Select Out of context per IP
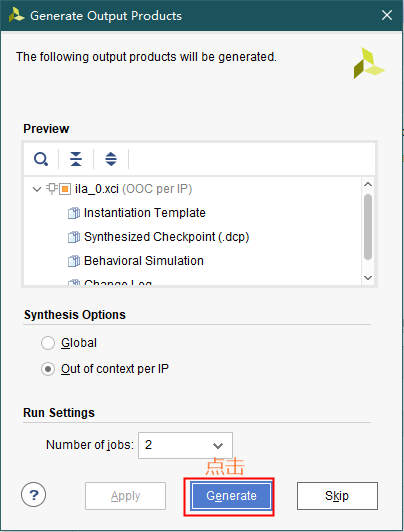The height and width of the screenshot is (532, 404). click(x=48, y=369)
